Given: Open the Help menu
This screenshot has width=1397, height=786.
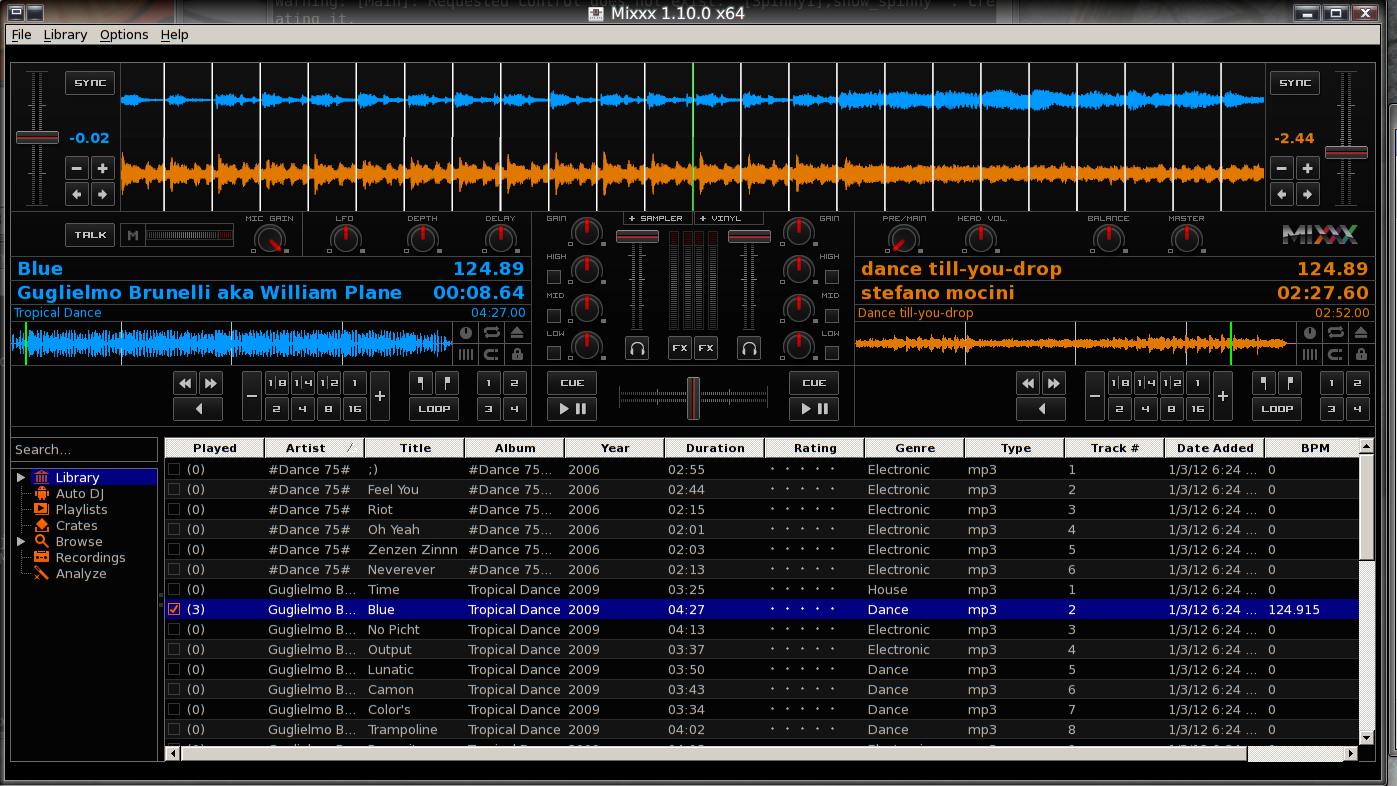Looking at the screenshot, I should (174, 34).
